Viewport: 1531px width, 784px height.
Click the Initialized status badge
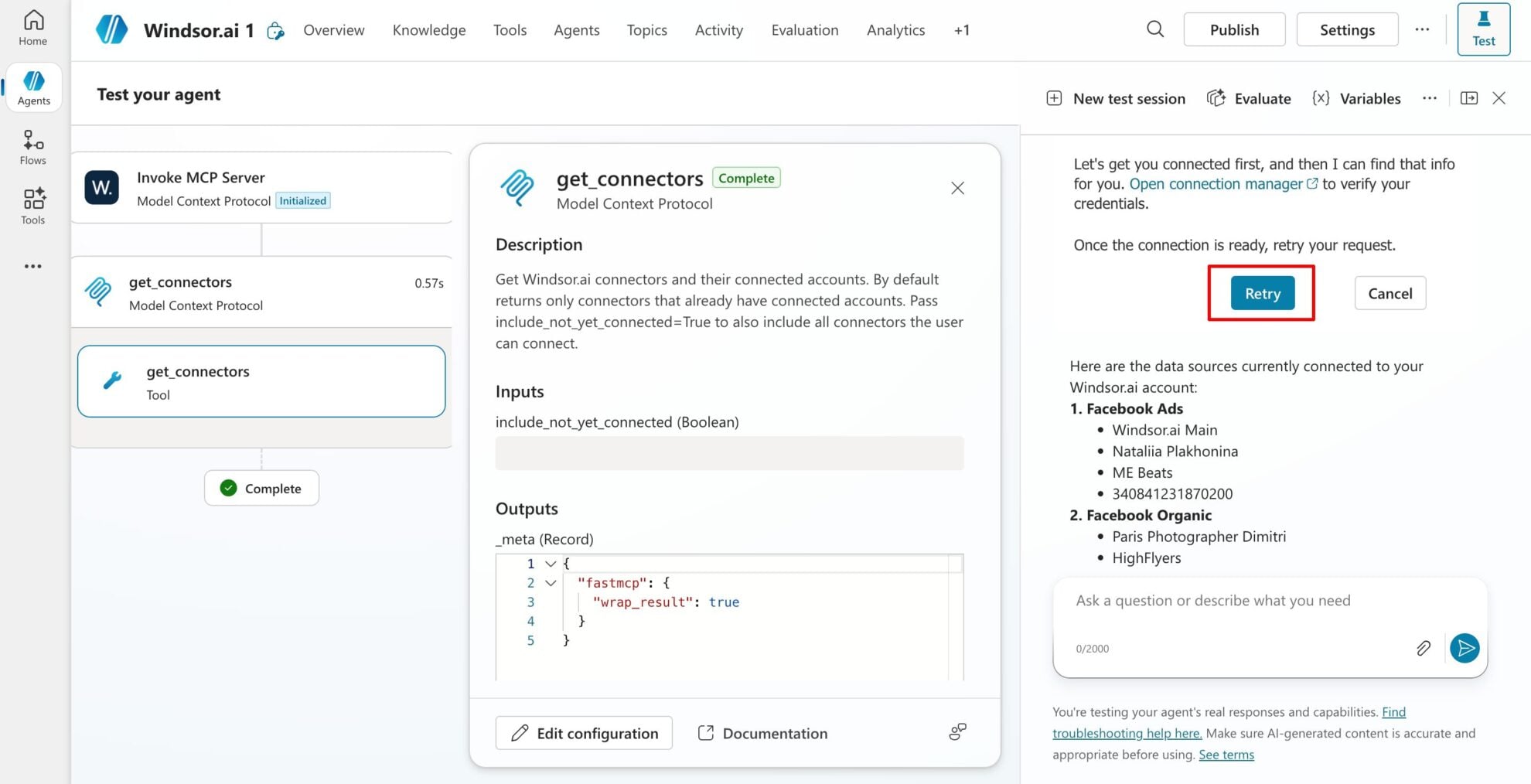point(303,200)
